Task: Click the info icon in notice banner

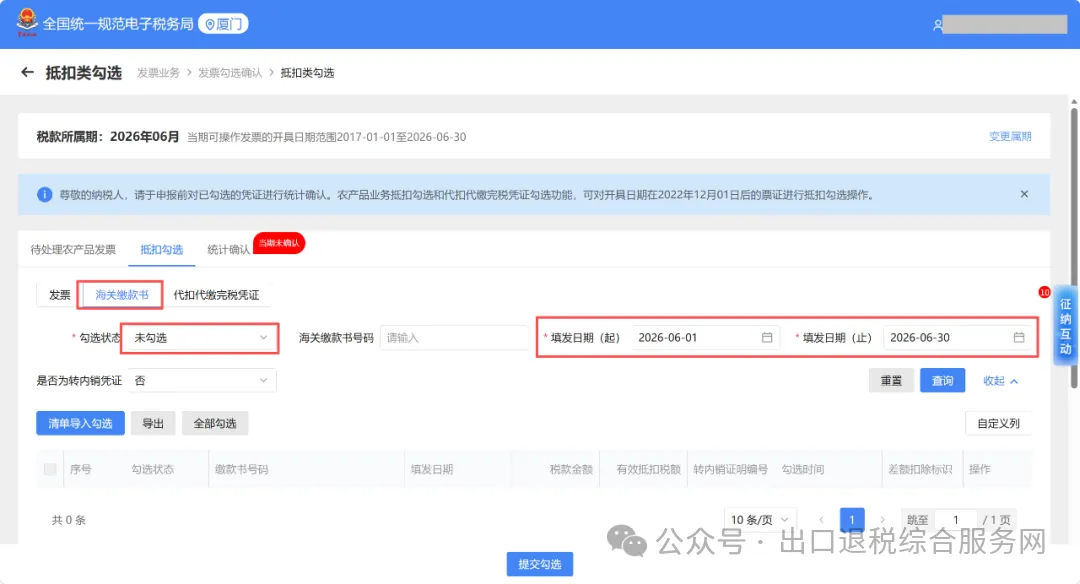Action: pos(44,195)
